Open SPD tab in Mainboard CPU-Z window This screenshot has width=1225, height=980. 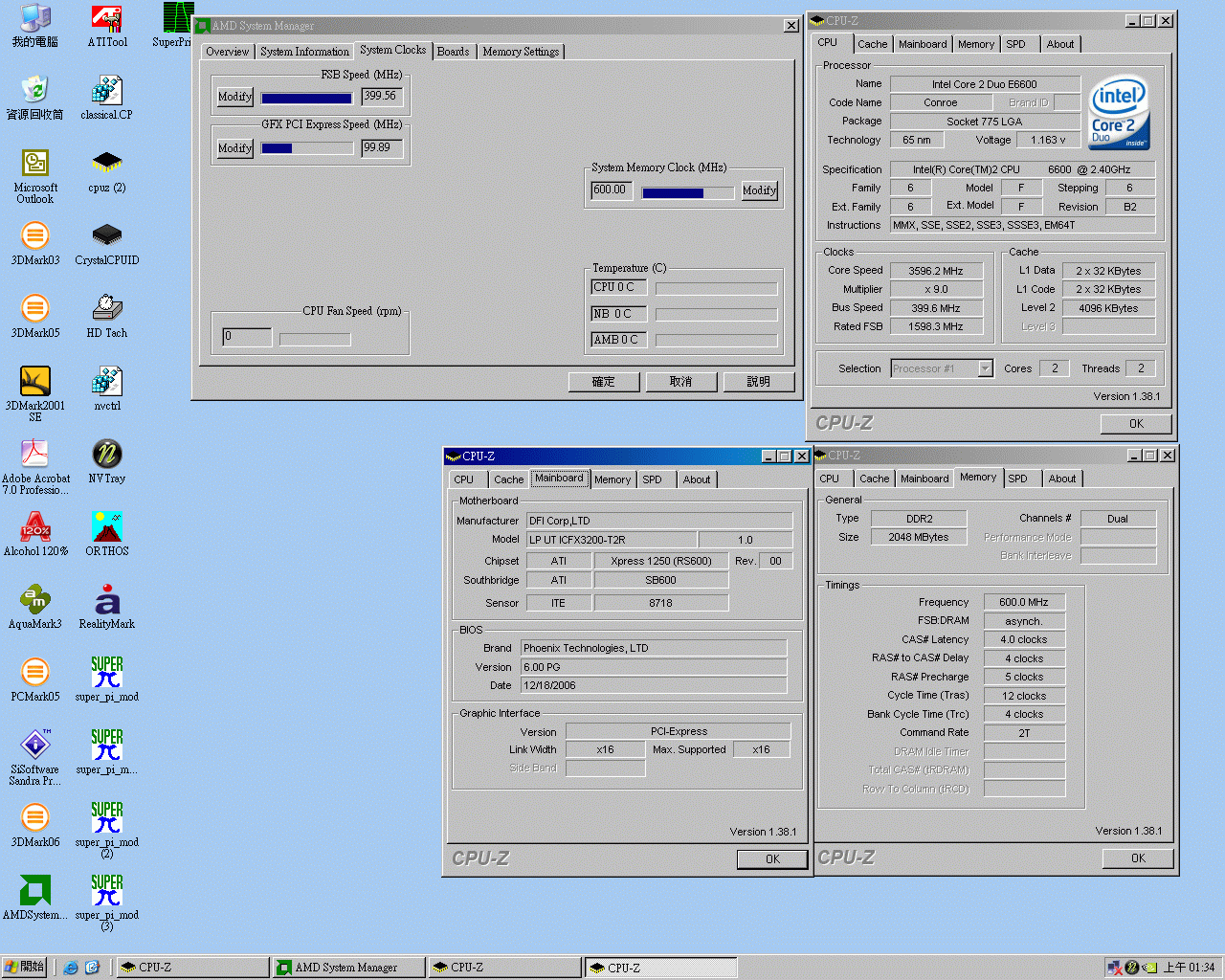coord(653,479)
